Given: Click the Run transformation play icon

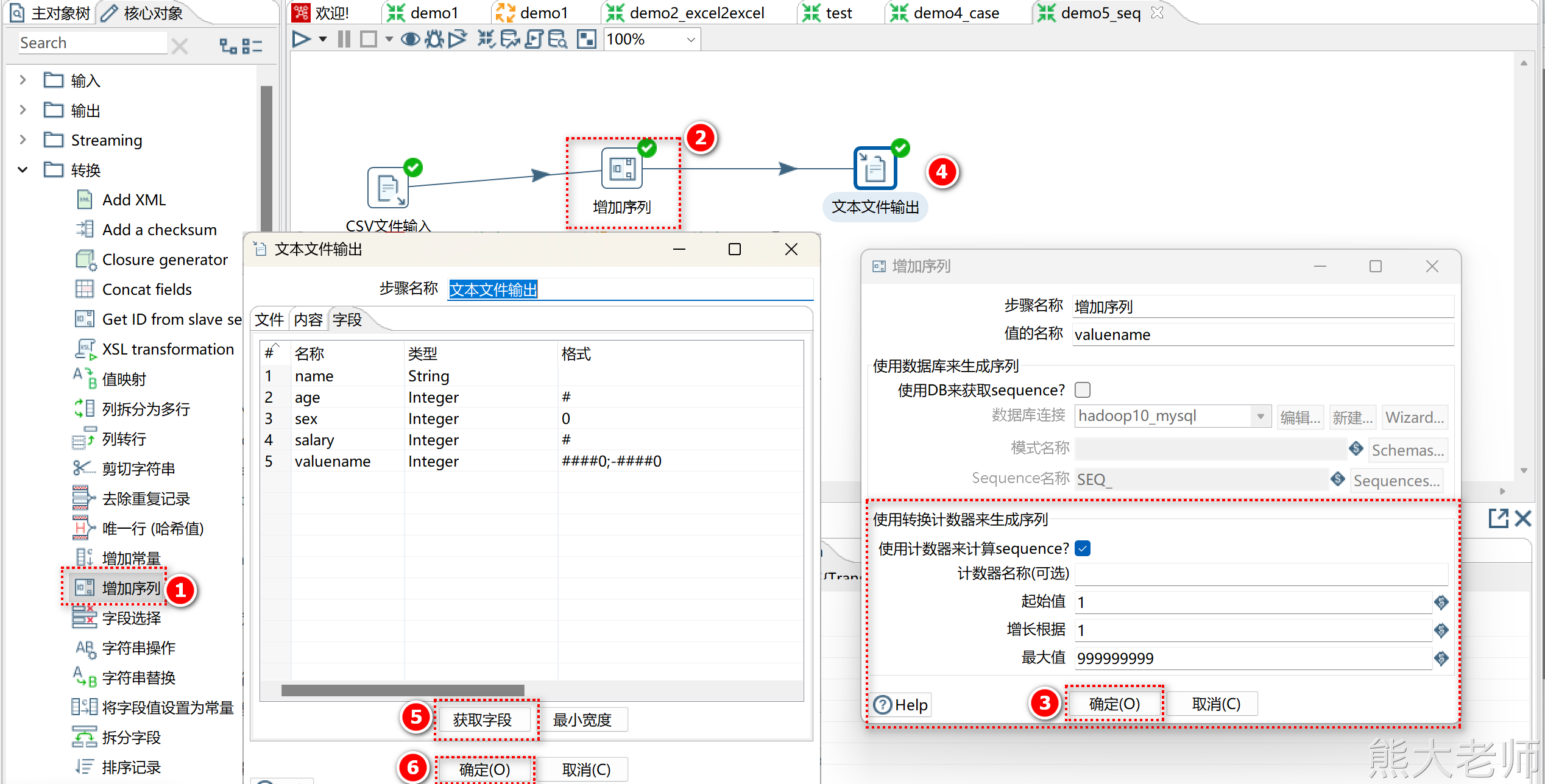Looking at the screenshot, I should (300, 40).
